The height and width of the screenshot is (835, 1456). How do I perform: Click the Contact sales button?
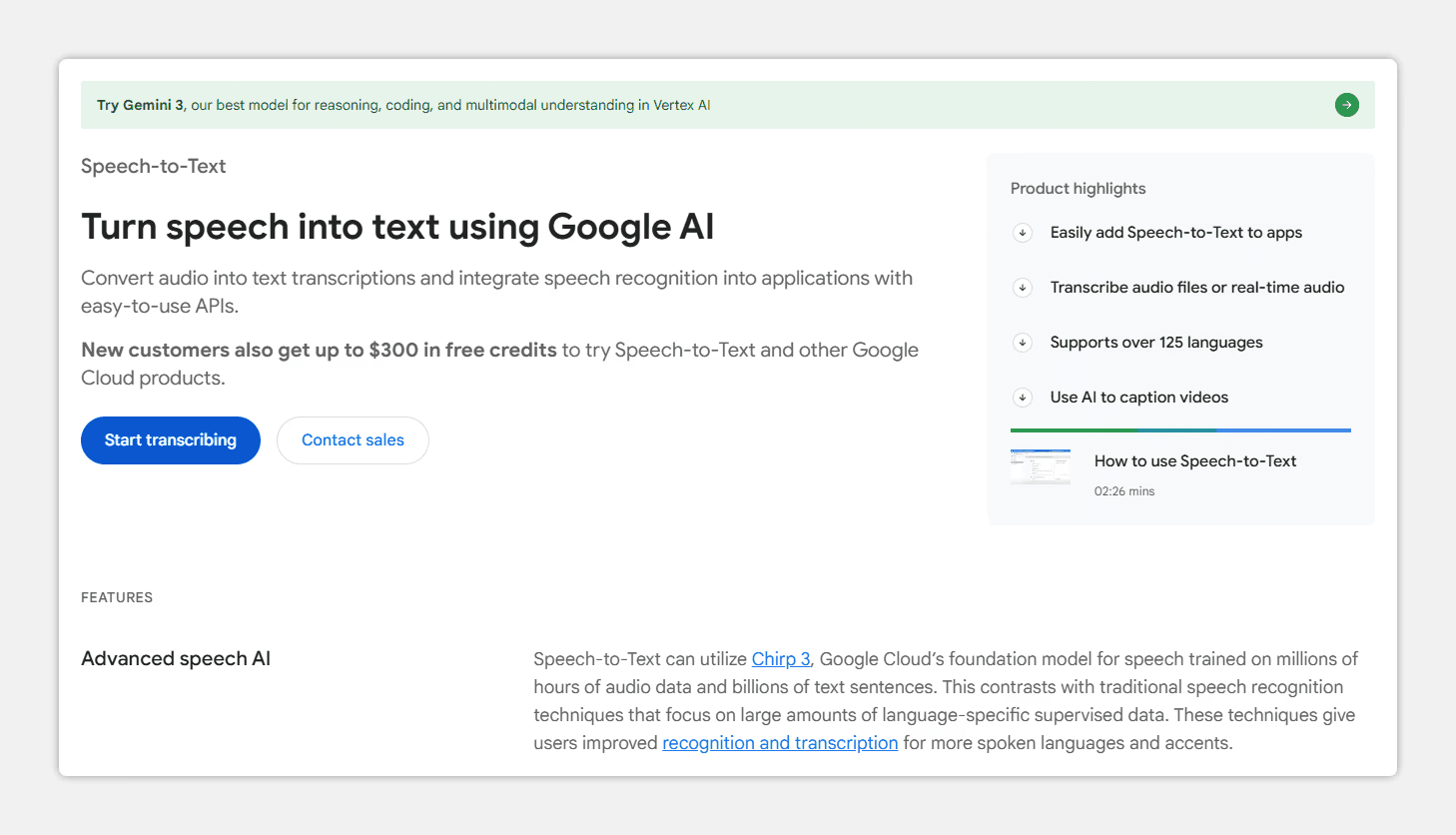[353, 440]
